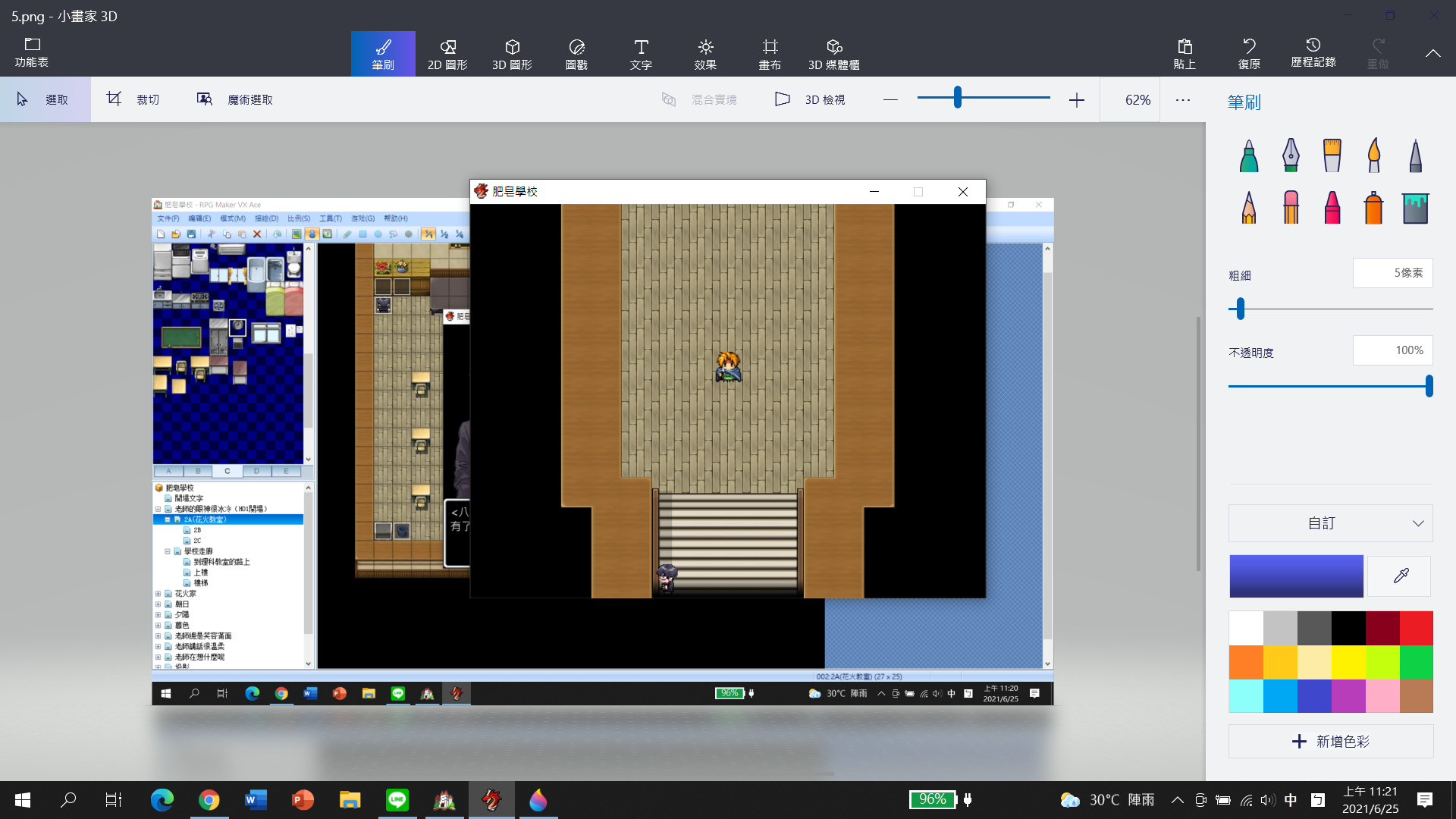
Task: Click the 粗細 thickness value field
Action: pos(1392,273)
